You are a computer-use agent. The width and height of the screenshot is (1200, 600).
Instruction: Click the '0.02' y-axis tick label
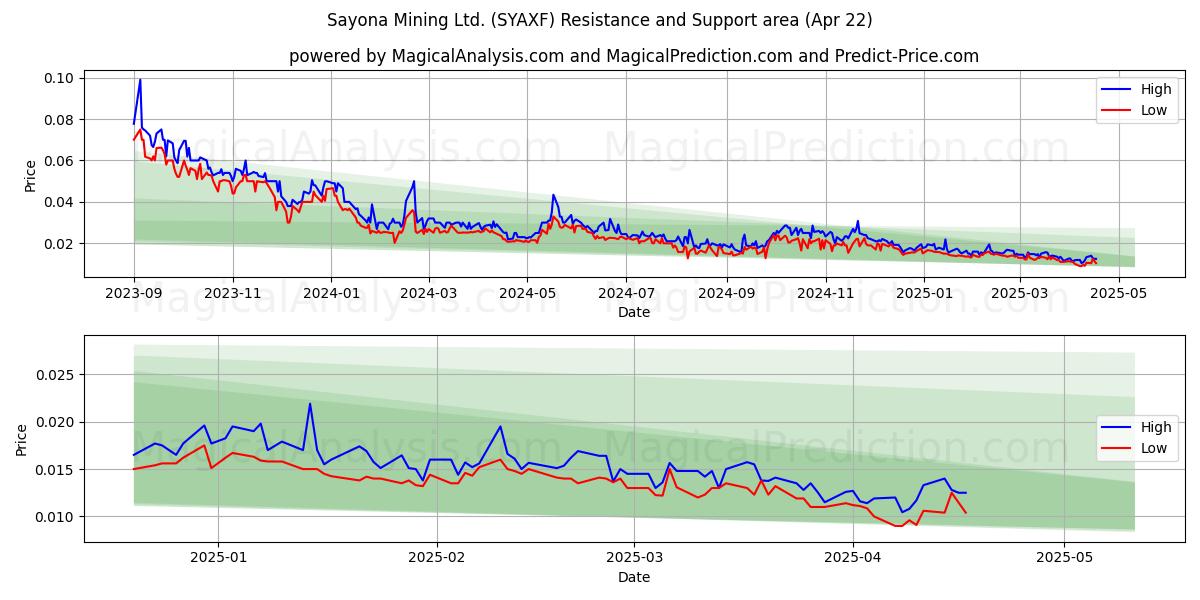[x=60, y=244]
